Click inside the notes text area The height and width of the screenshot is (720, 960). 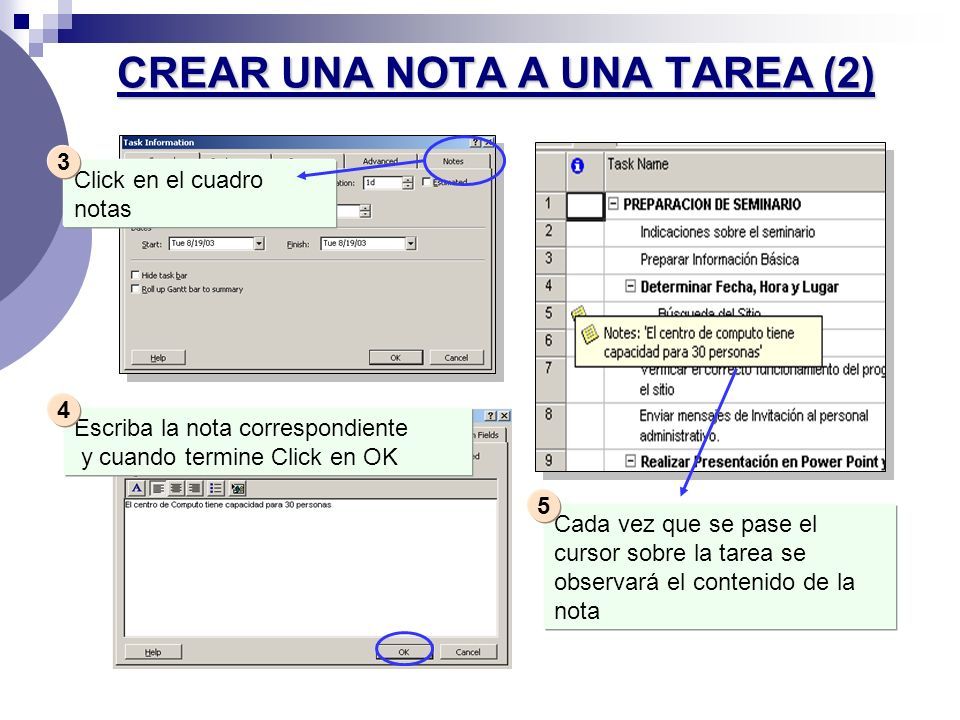coord(310,569)
